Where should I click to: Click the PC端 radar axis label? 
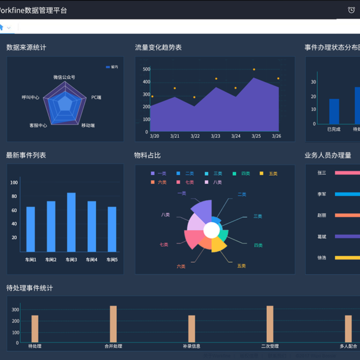coord(96,98)
